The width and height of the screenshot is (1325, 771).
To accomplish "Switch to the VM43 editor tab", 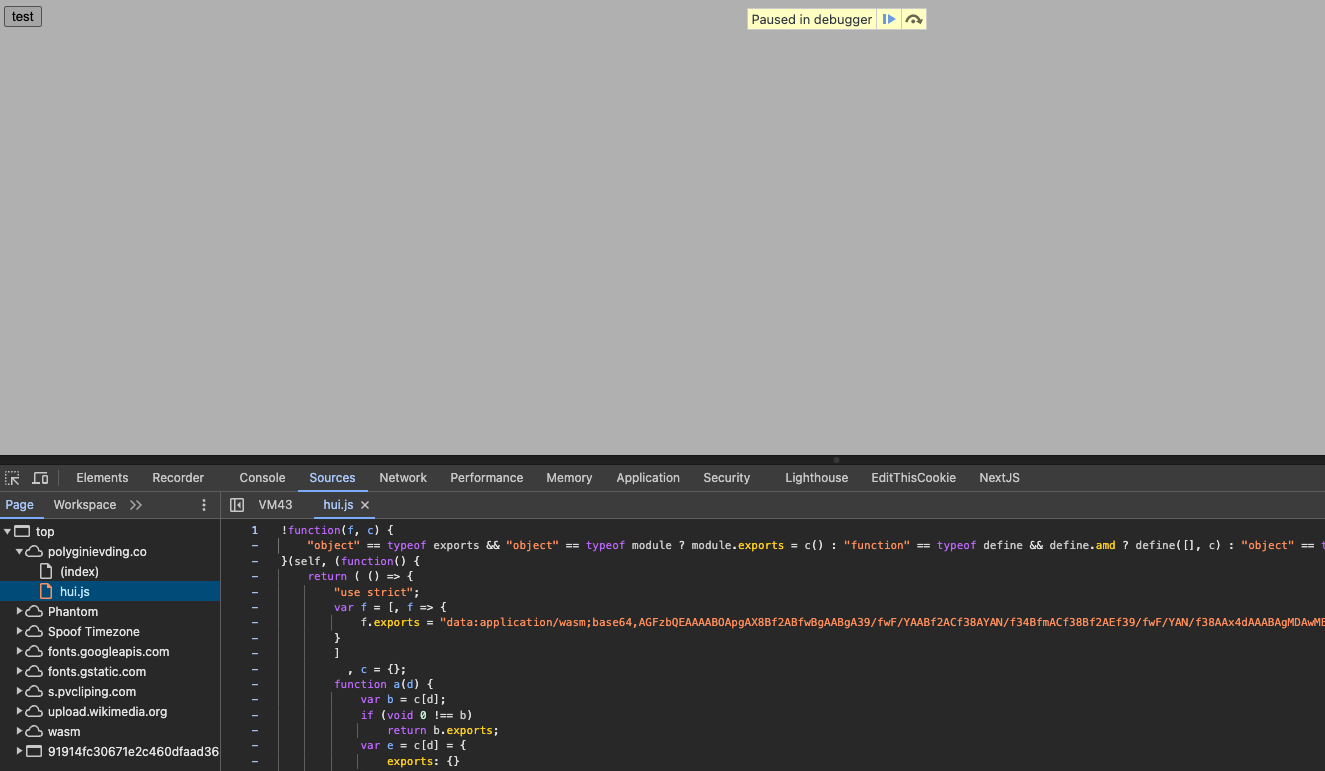I will pyautogui.click(x=275, y=505).
